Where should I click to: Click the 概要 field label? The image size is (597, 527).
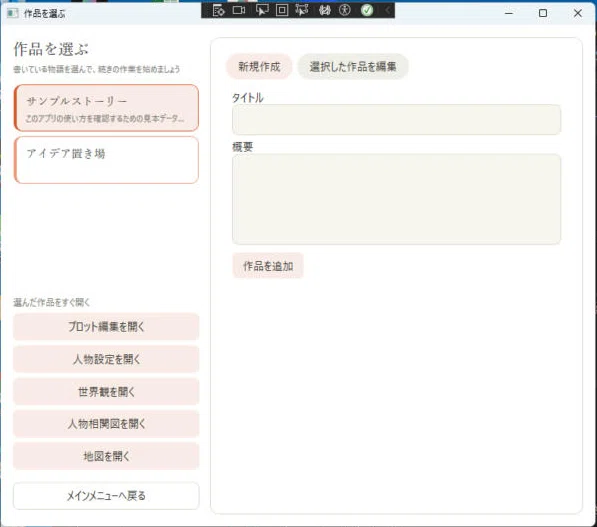(x=243, y=147)
